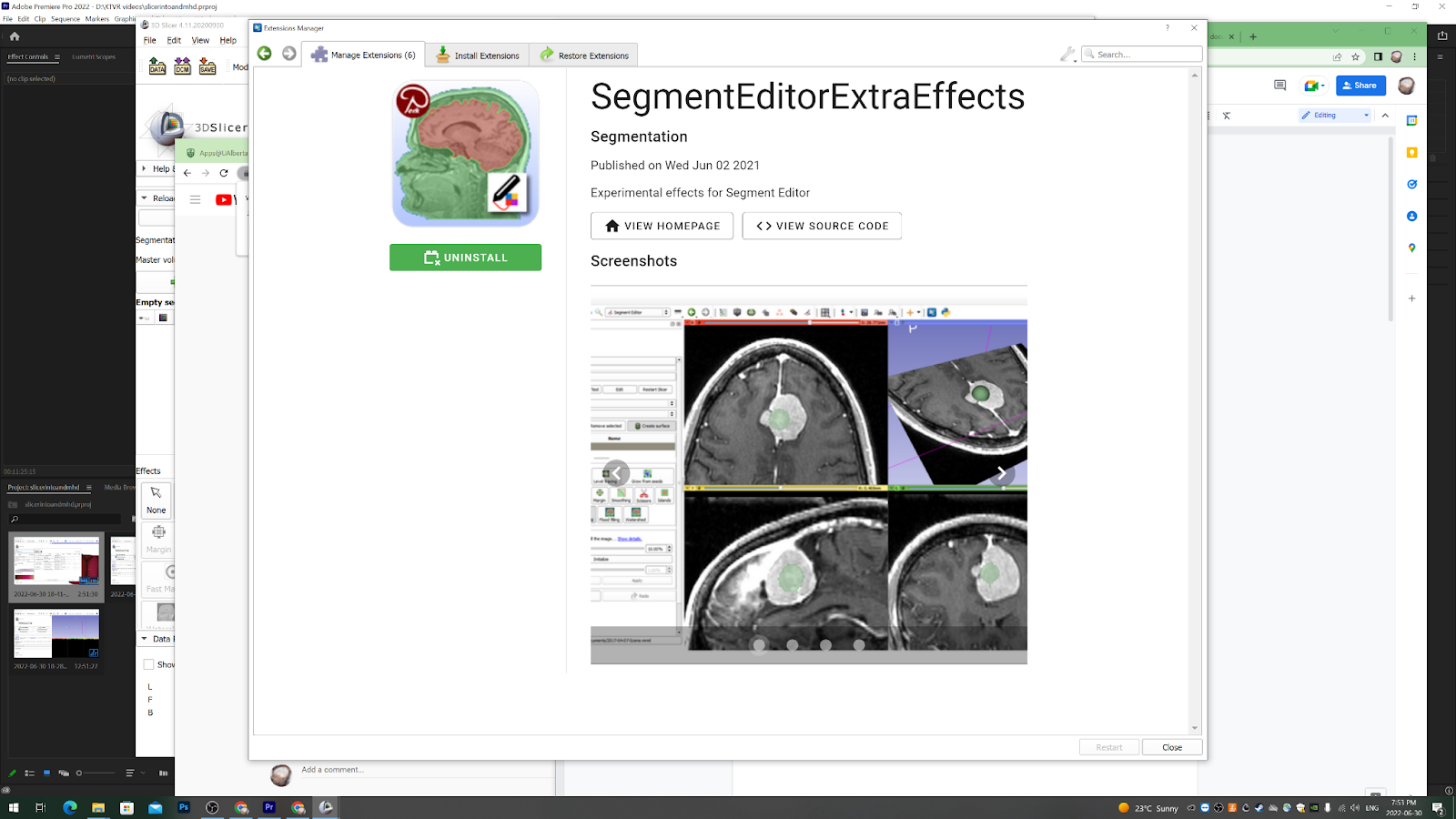Click the SegmentEditorExtraEffects extension logo
The height and width of the screenshot is (819, 1456).
[x=466, y=154]
